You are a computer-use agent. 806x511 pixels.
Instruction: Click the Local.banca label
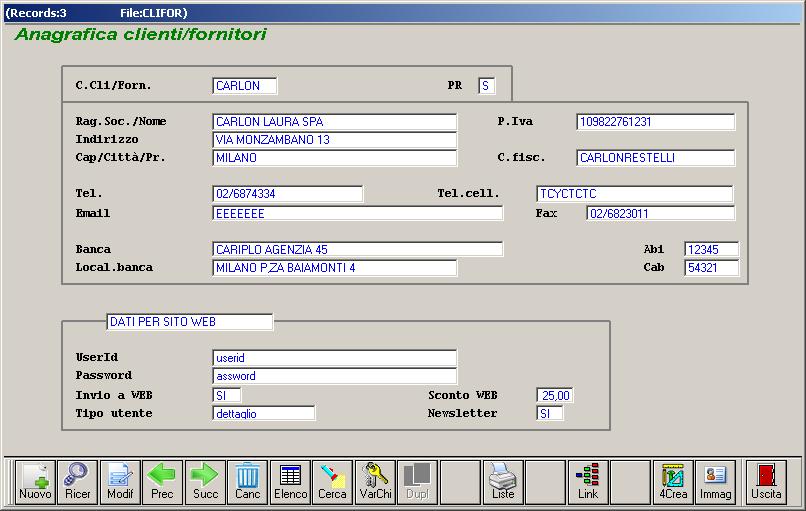coord(114,268)
